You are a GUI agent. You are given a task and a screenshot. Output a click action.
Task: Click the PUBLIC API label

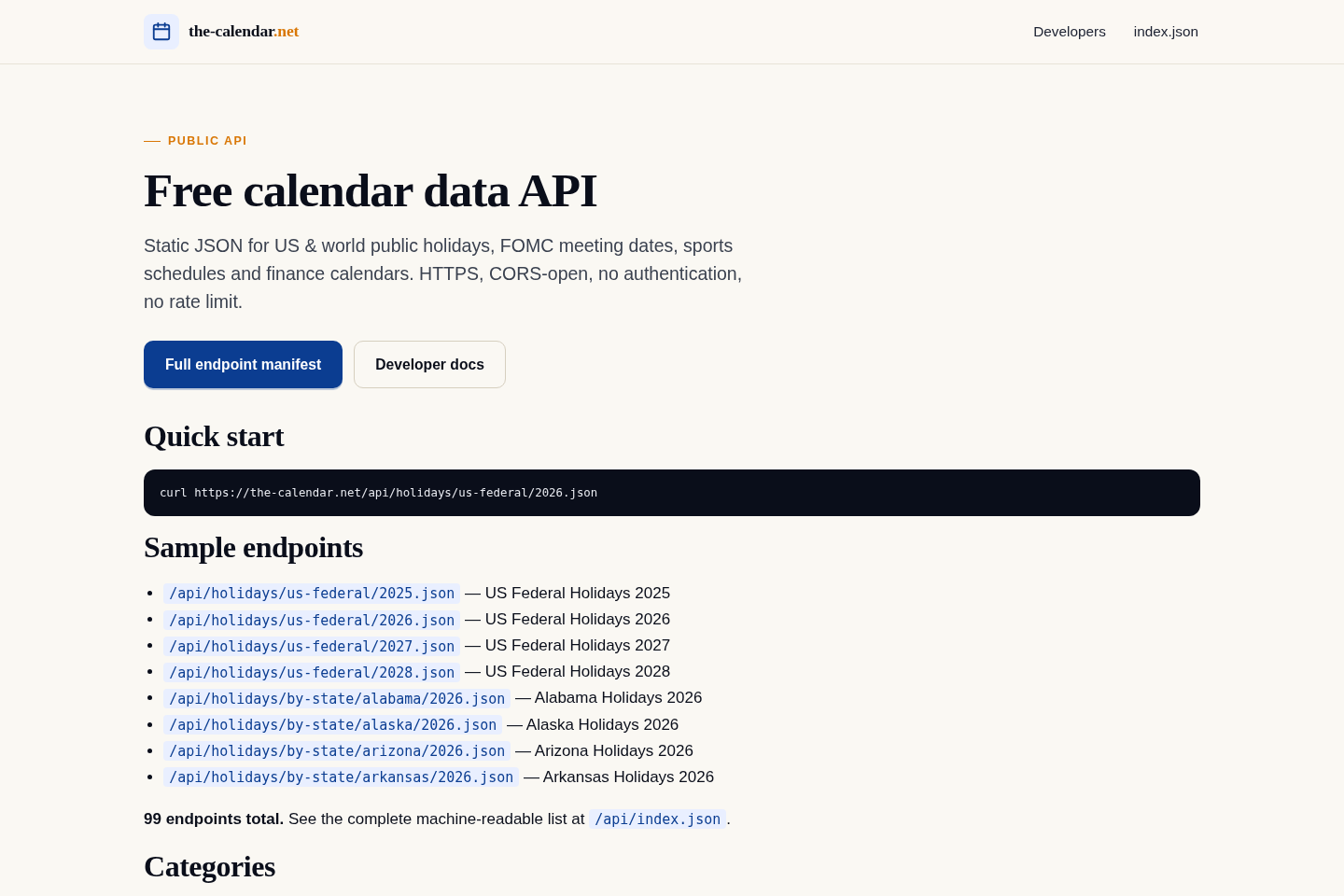[207, 141]
